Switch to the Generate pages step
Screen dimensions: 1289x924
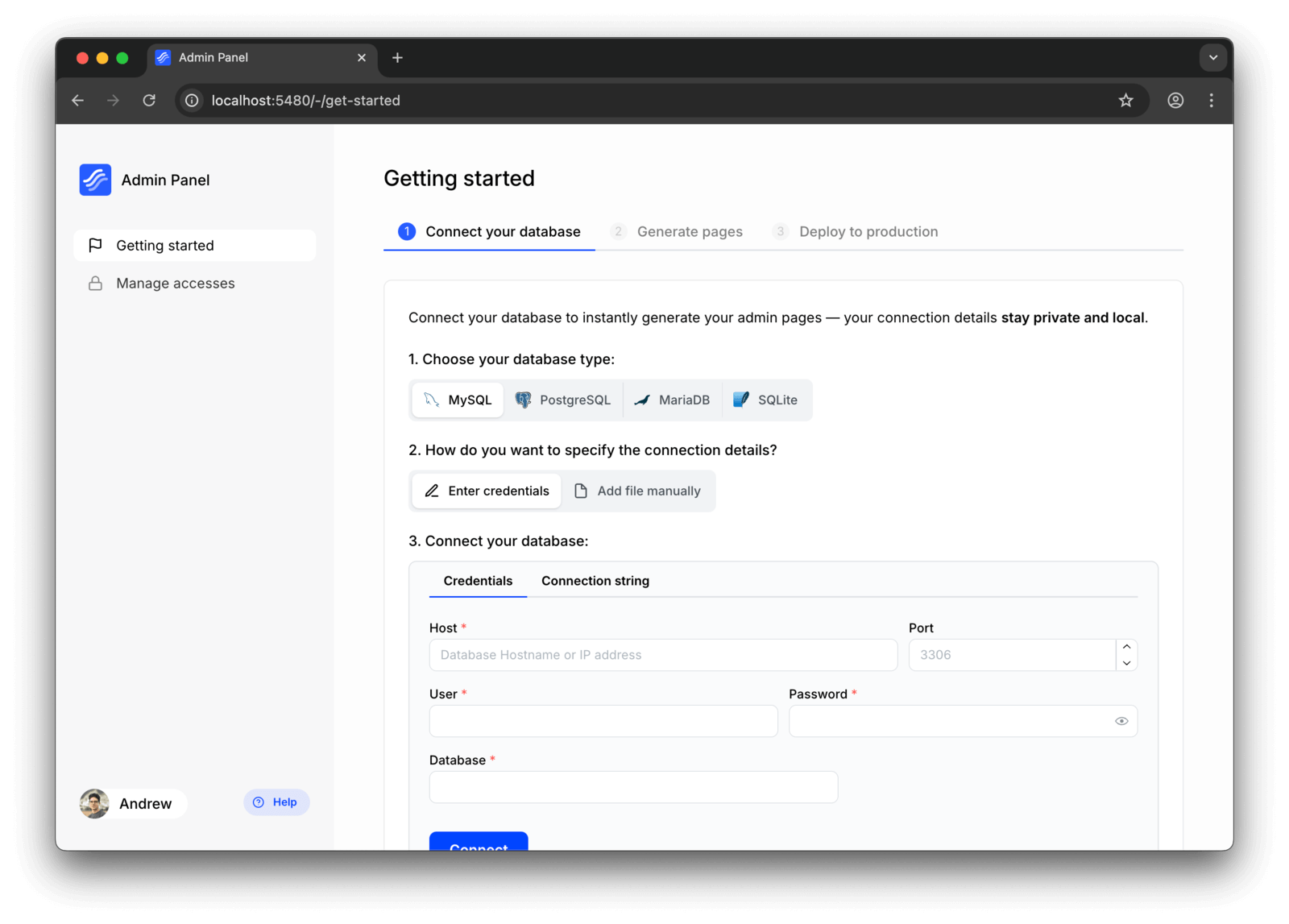[x=677, y=232]
